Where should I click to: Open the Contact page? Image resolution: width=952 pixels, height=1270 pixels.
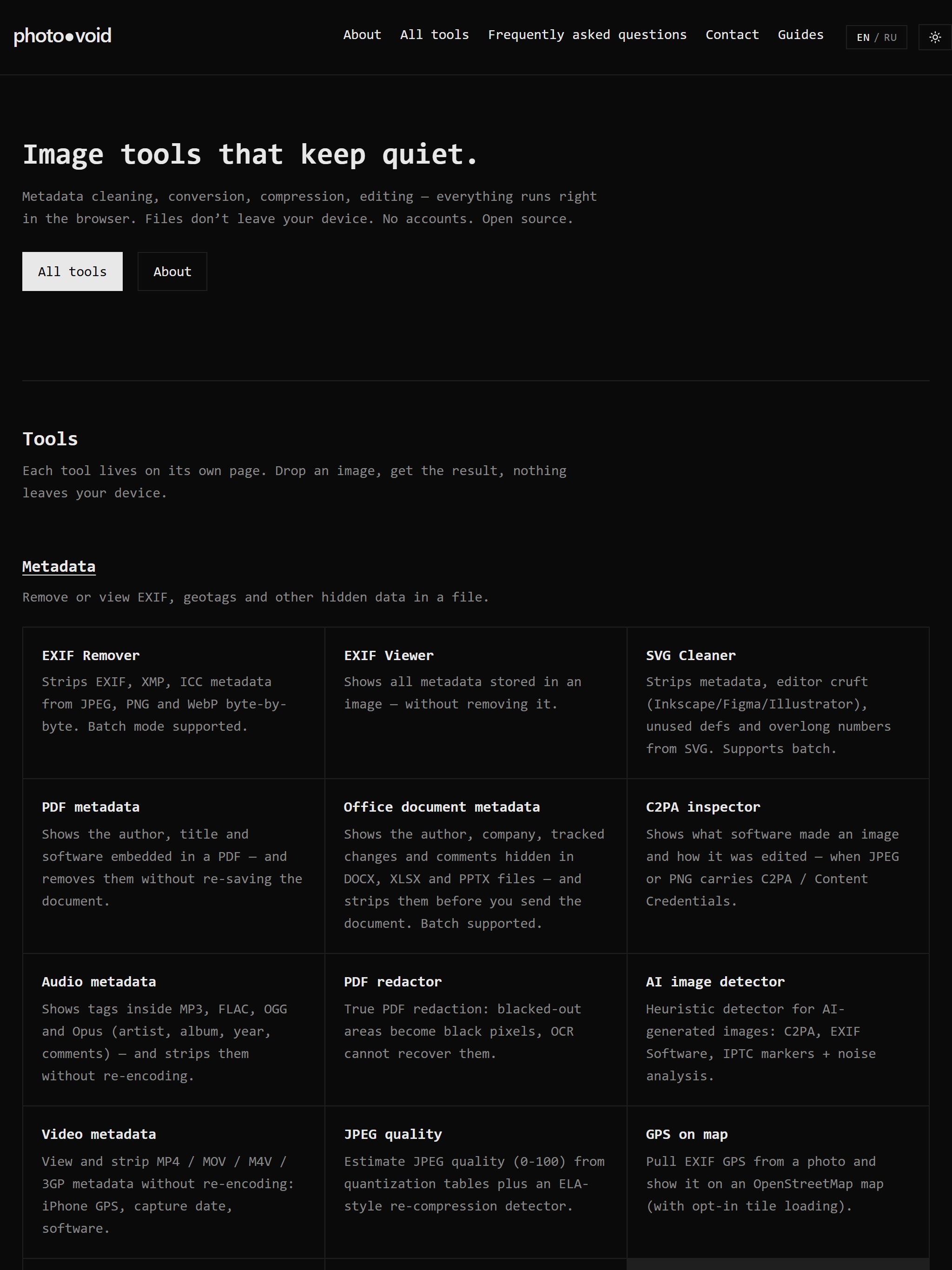click(x=732, y=35)
